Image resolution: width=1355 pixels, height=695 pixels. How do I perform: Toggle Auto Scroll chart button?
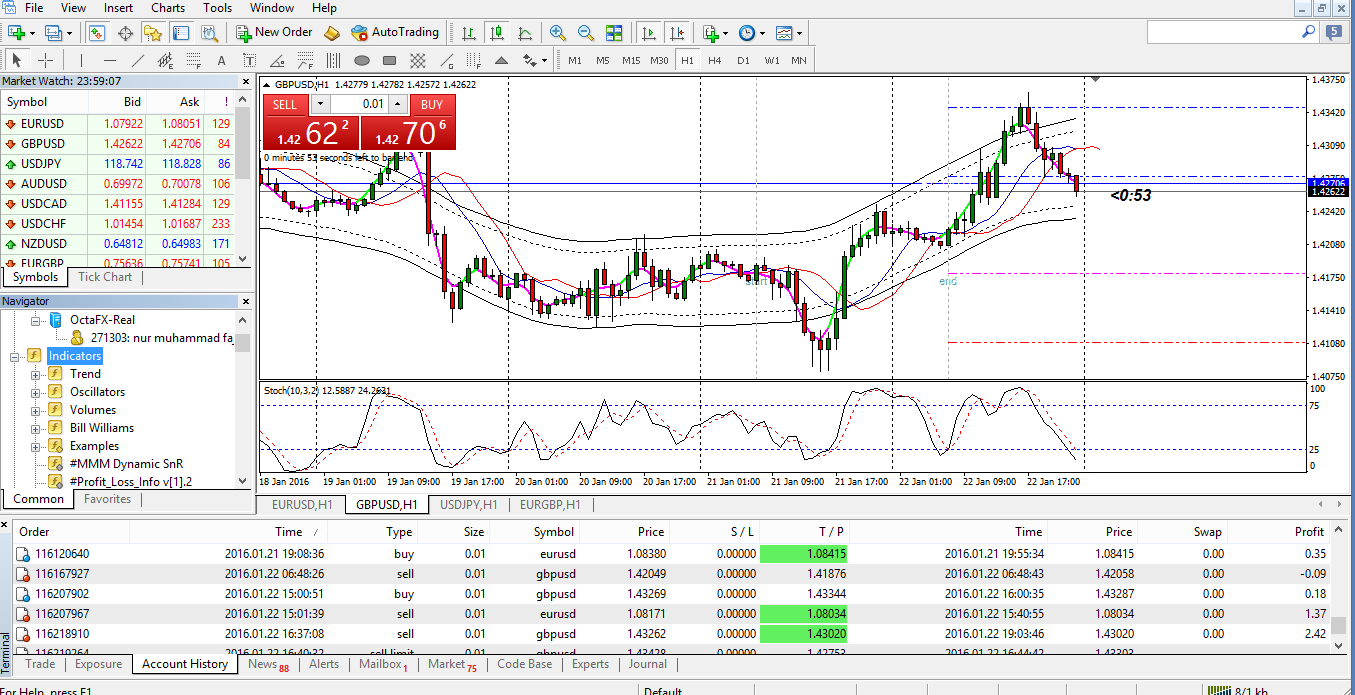(650, 32)
